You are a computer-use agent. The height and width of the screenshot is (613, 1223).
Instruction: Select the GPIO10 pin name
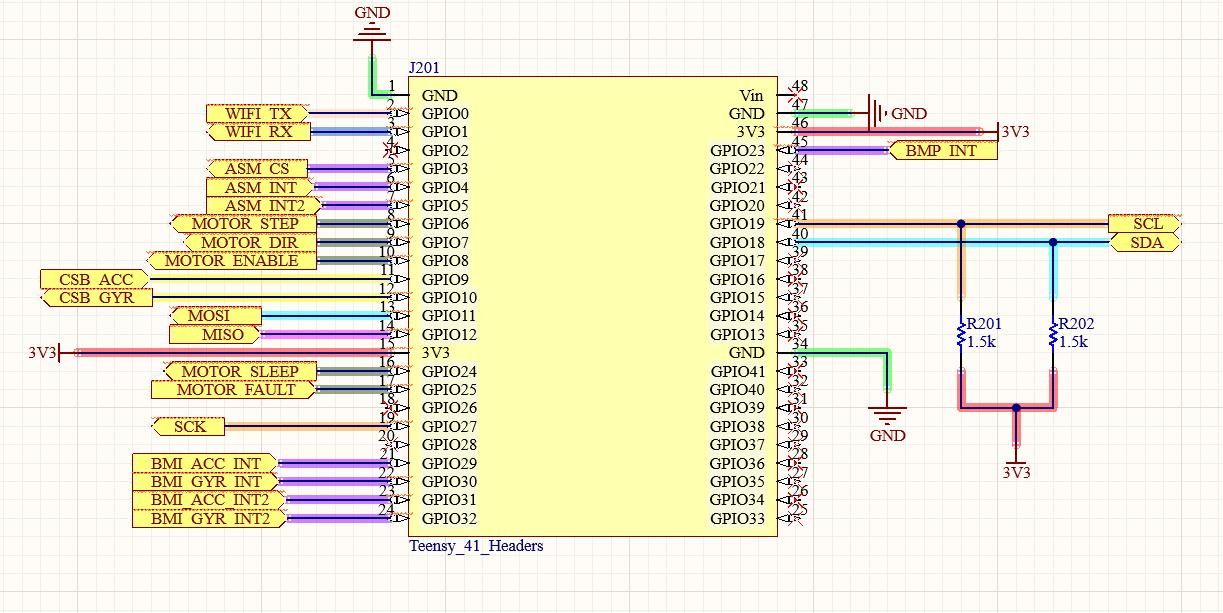(449, 298)
